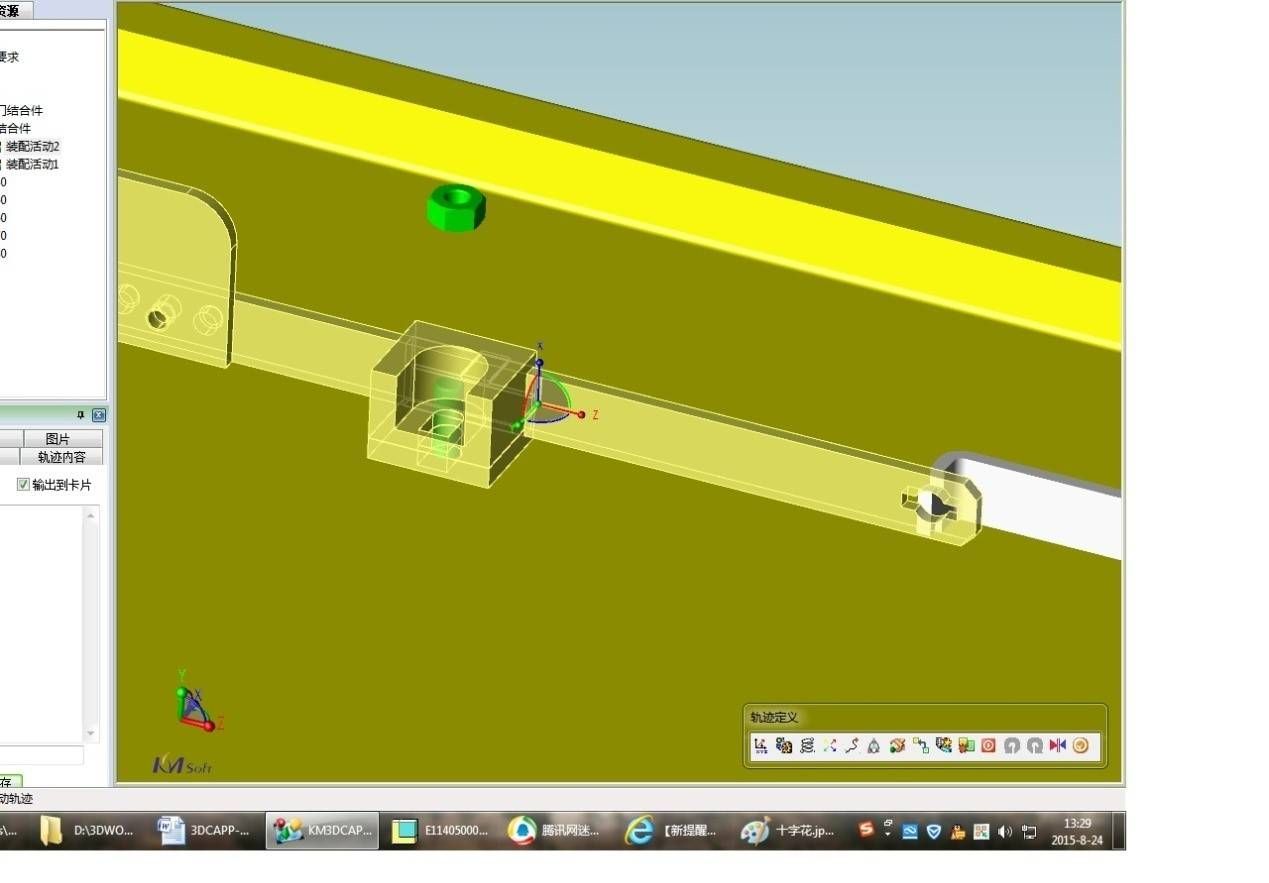Click the connected squares path icon
The image size is (1269, 883).
point(920,745)
